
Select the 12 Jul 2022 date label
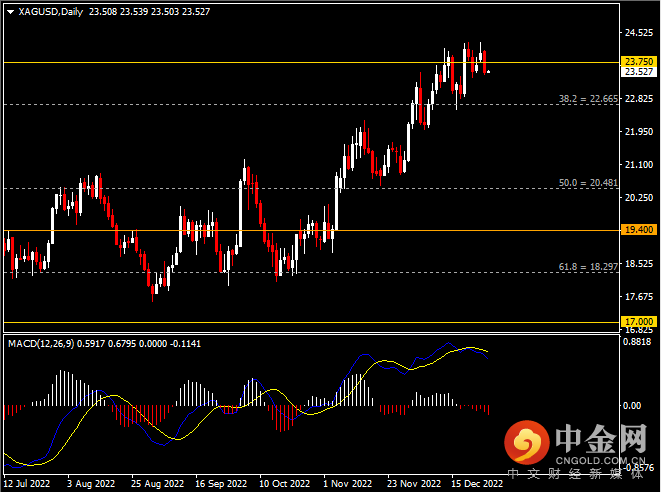tap(27, 484)
